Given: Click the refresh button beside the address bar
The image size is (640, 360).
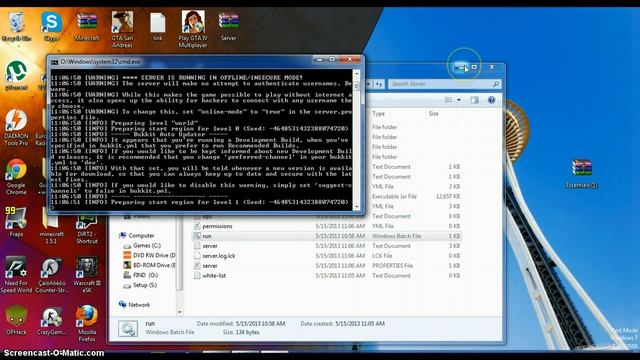Looking at the screenshot, I should coord(379,84).
